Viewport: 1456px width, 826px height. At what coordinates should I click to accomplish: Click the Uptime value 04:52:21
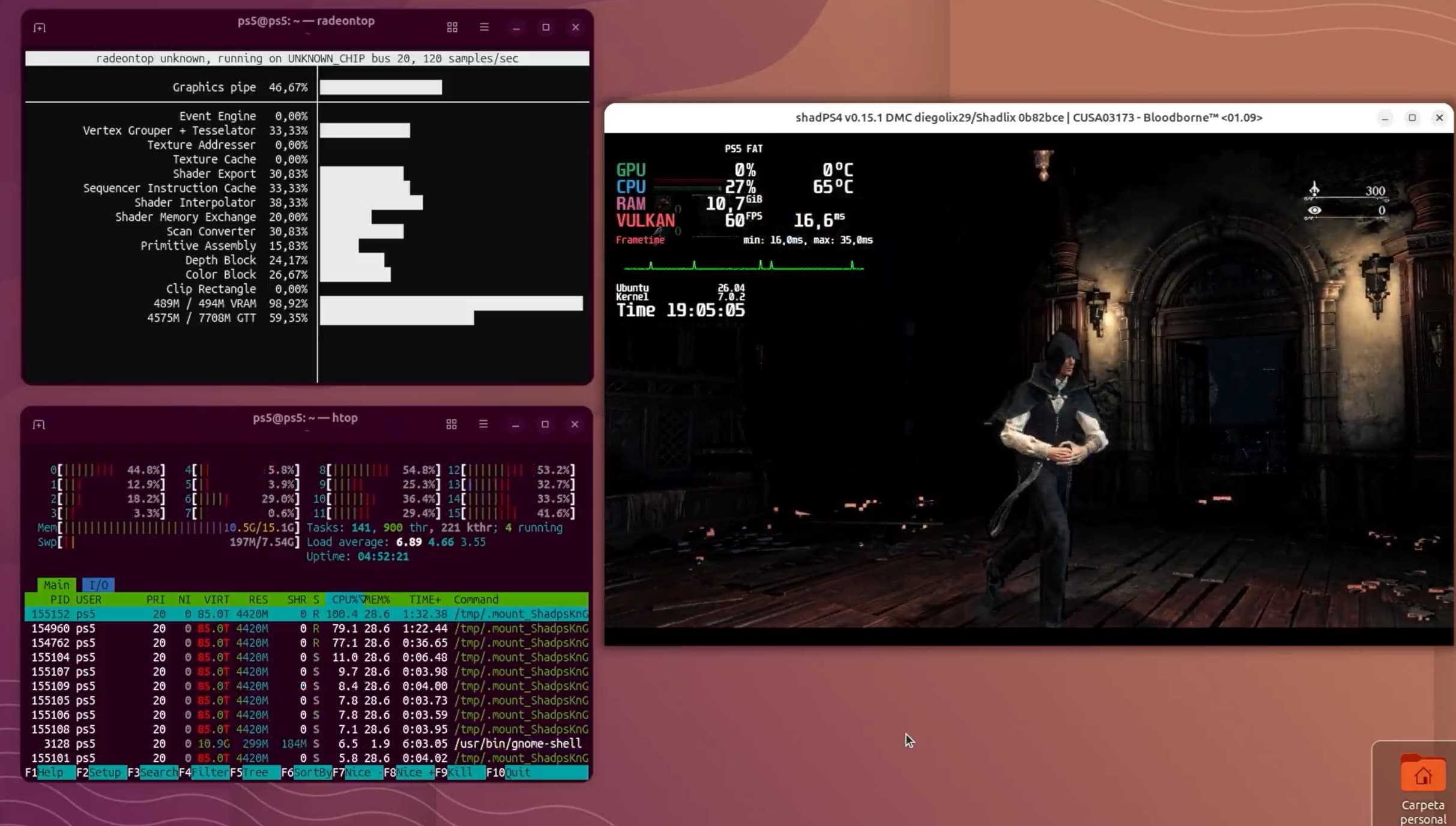[x=383, y=556]
